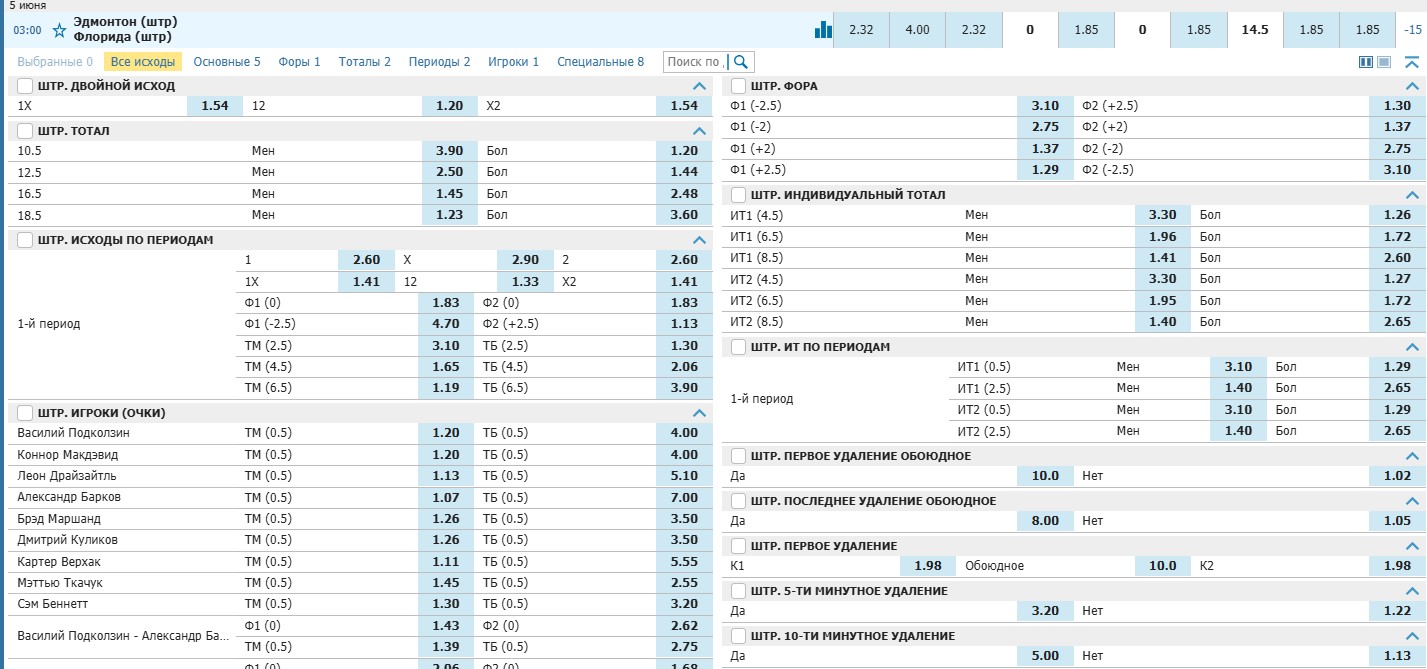Bet on 12 double chance at 1.20
The image size is (1427, 669).
(x=450, y=105)
